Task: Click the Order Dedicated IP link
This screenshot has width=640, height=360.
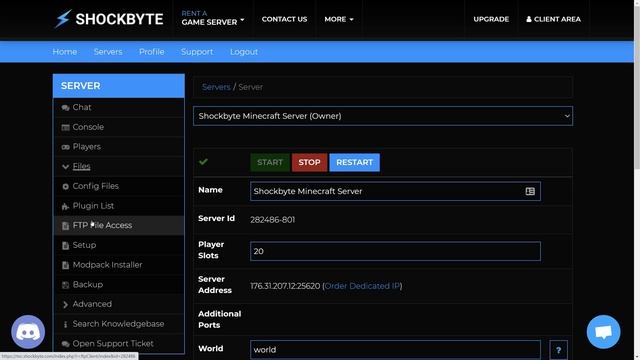Action: [362, 286]
